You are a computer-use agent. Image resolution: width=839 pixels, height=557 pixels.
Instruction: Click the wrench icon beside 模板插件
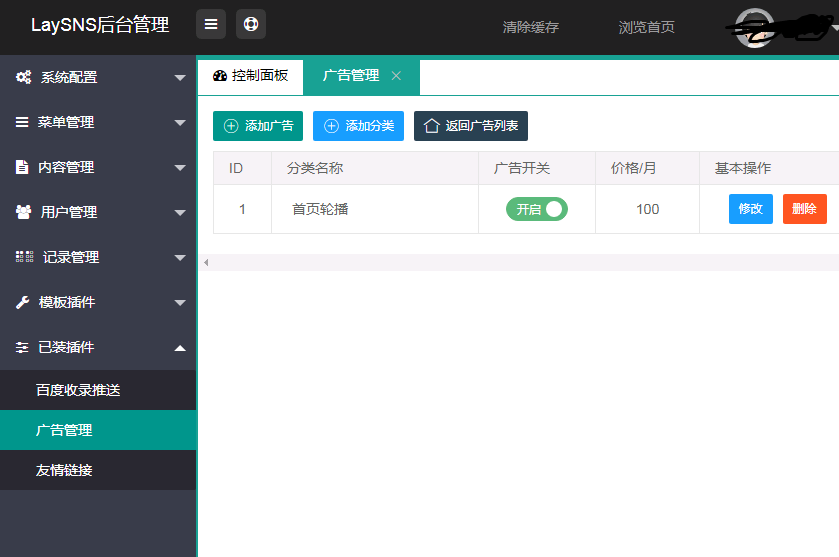[22, 302]
